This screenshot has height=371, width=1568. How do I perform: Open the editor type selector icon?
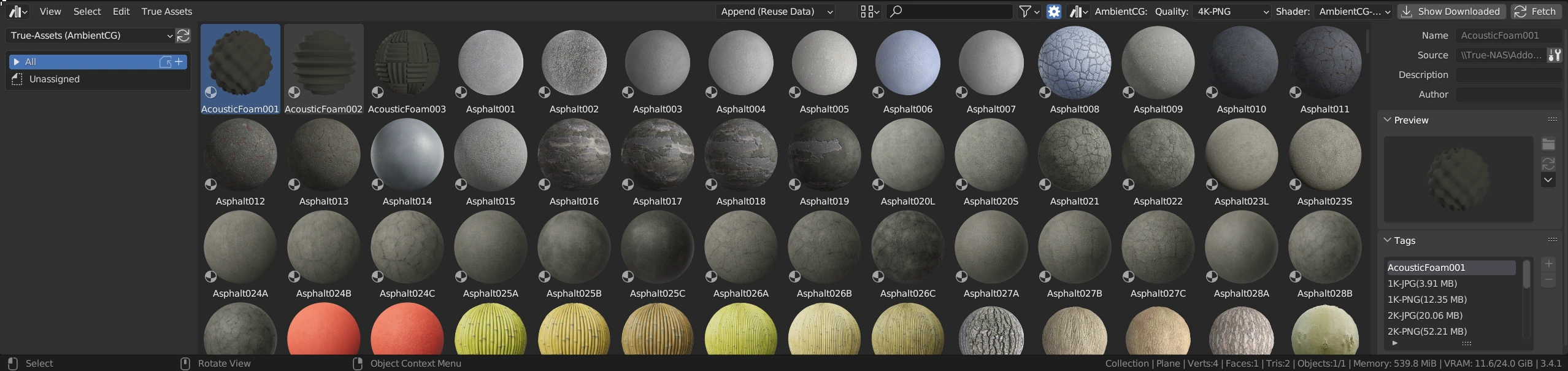pyautogui.click(x=17, y=12)
